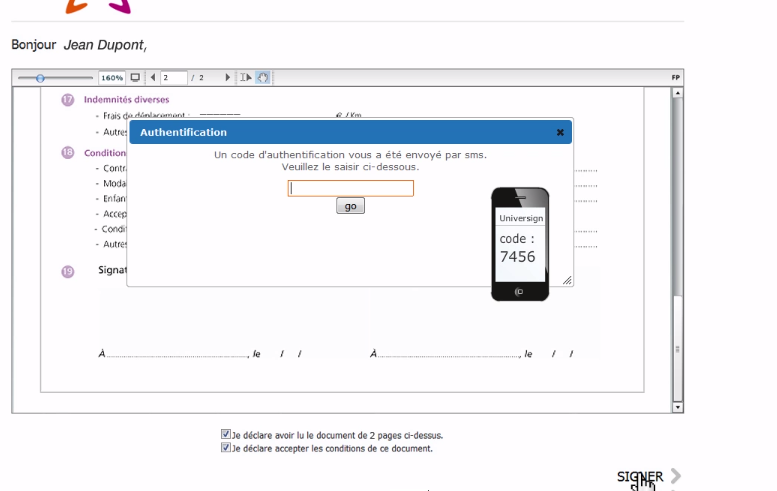Click the number 19 section badge
This screenshot has width=777, height=491.
(x=68, y=272)
